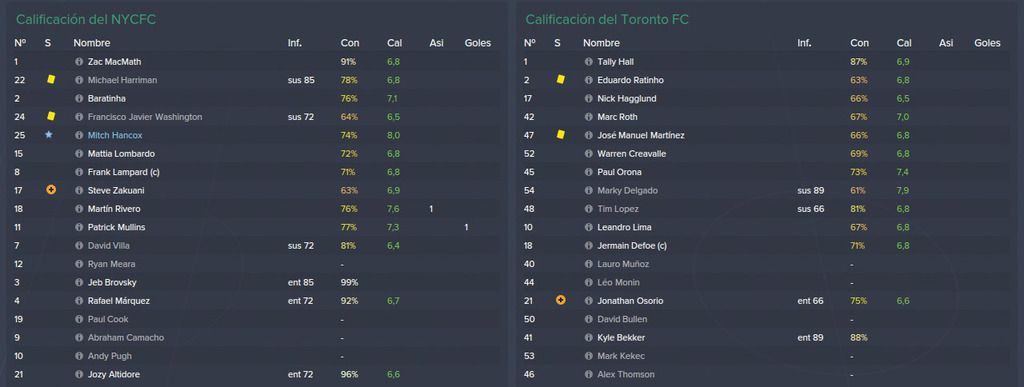Viewport: 1024px width, 387px height.
Task: Click info icon next to Jozy Altidore
Action: pos(79,375)
